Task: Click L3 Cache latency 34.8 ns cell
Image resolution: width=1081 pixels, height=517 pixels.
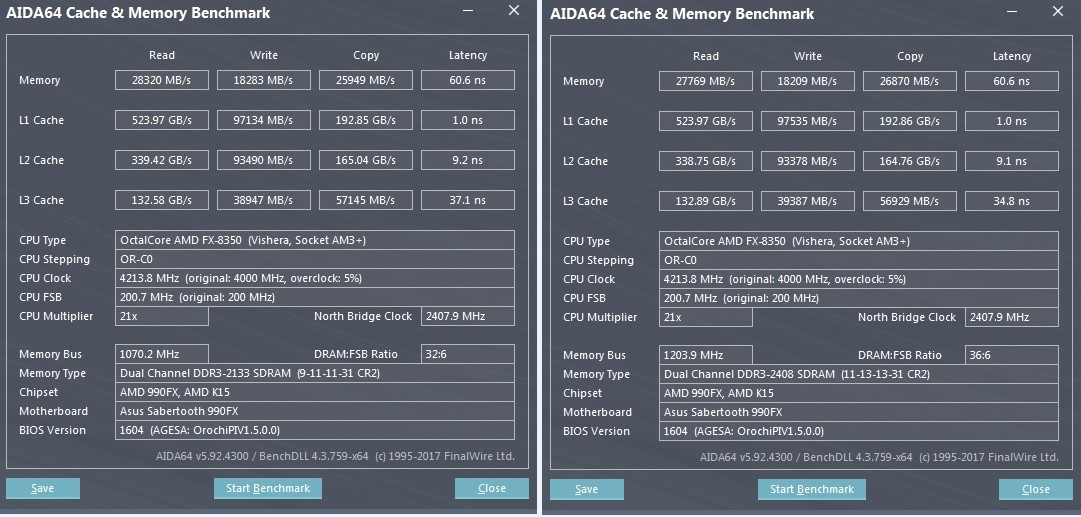Action: 1012,201
